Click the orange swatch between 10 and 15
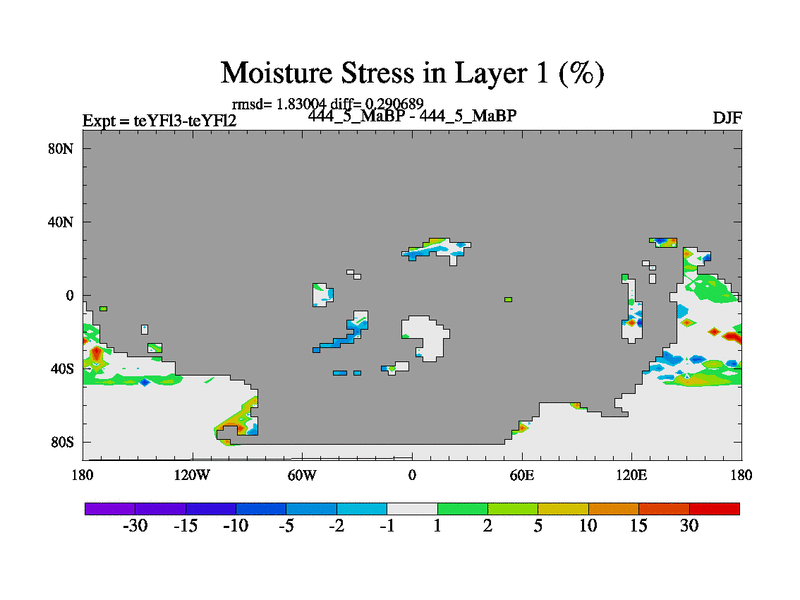Viewport: 800px width, 600px height. pos(613,509)
